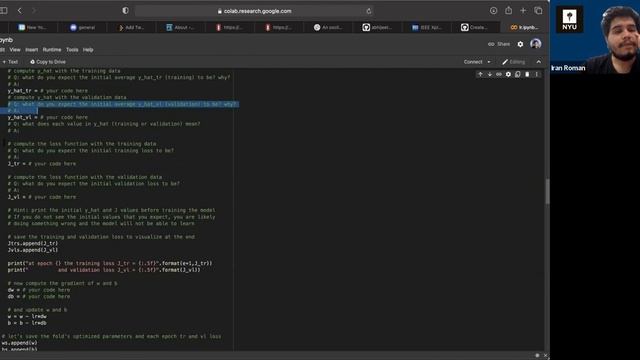Image resolution: width=640 pixels, height=360 pixels.
Task: Click the NYU logo in the video panel
Action: [569, 20]
